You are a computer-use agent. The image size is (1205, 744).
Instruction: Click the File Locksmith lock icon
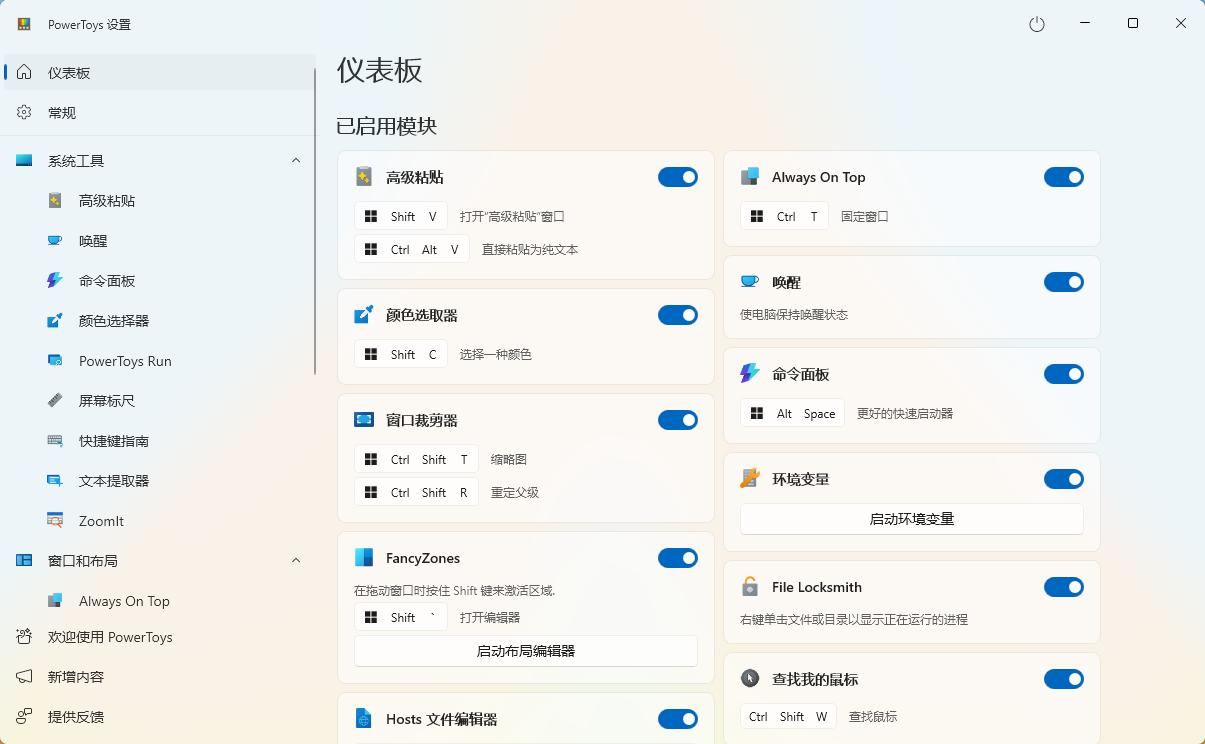750,587
